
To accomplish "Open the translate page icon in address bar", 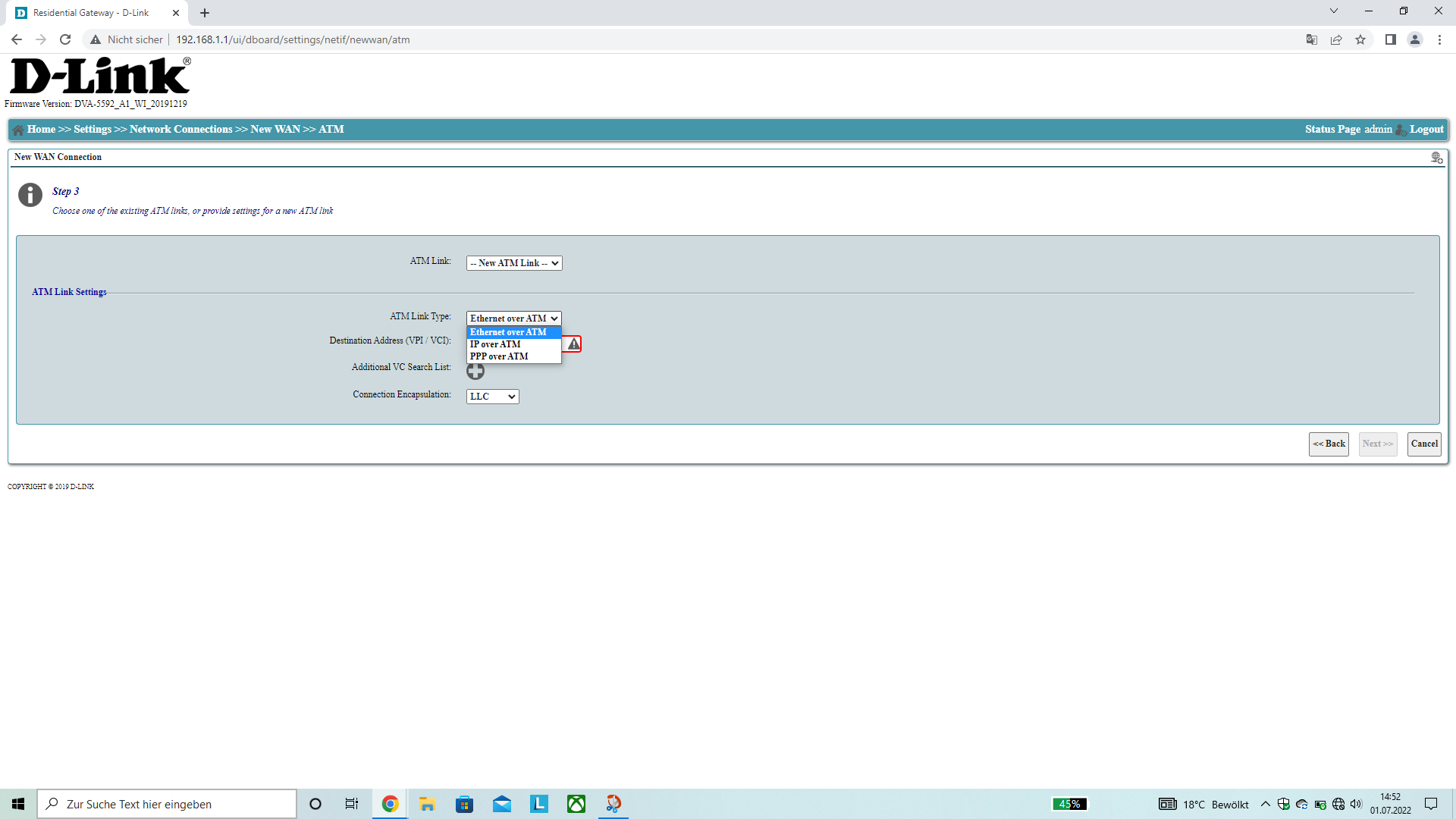I will tap(1311, 39).
